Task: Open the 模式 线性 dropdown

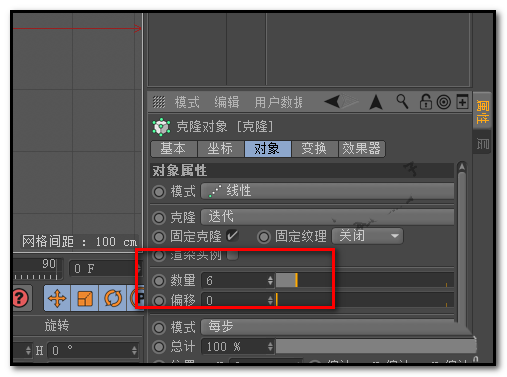Action: (x=327, y=191)
